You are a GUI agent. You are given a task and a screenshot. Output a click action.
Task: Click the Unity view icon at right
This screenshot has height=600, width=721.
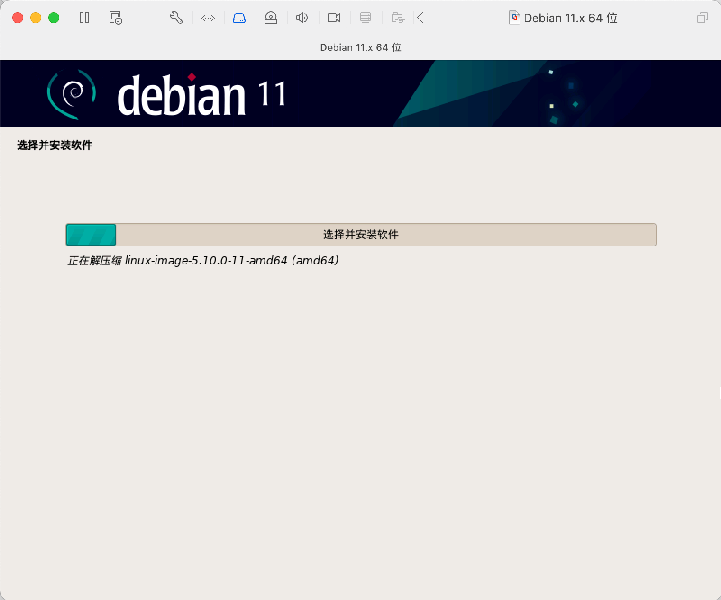702,18
